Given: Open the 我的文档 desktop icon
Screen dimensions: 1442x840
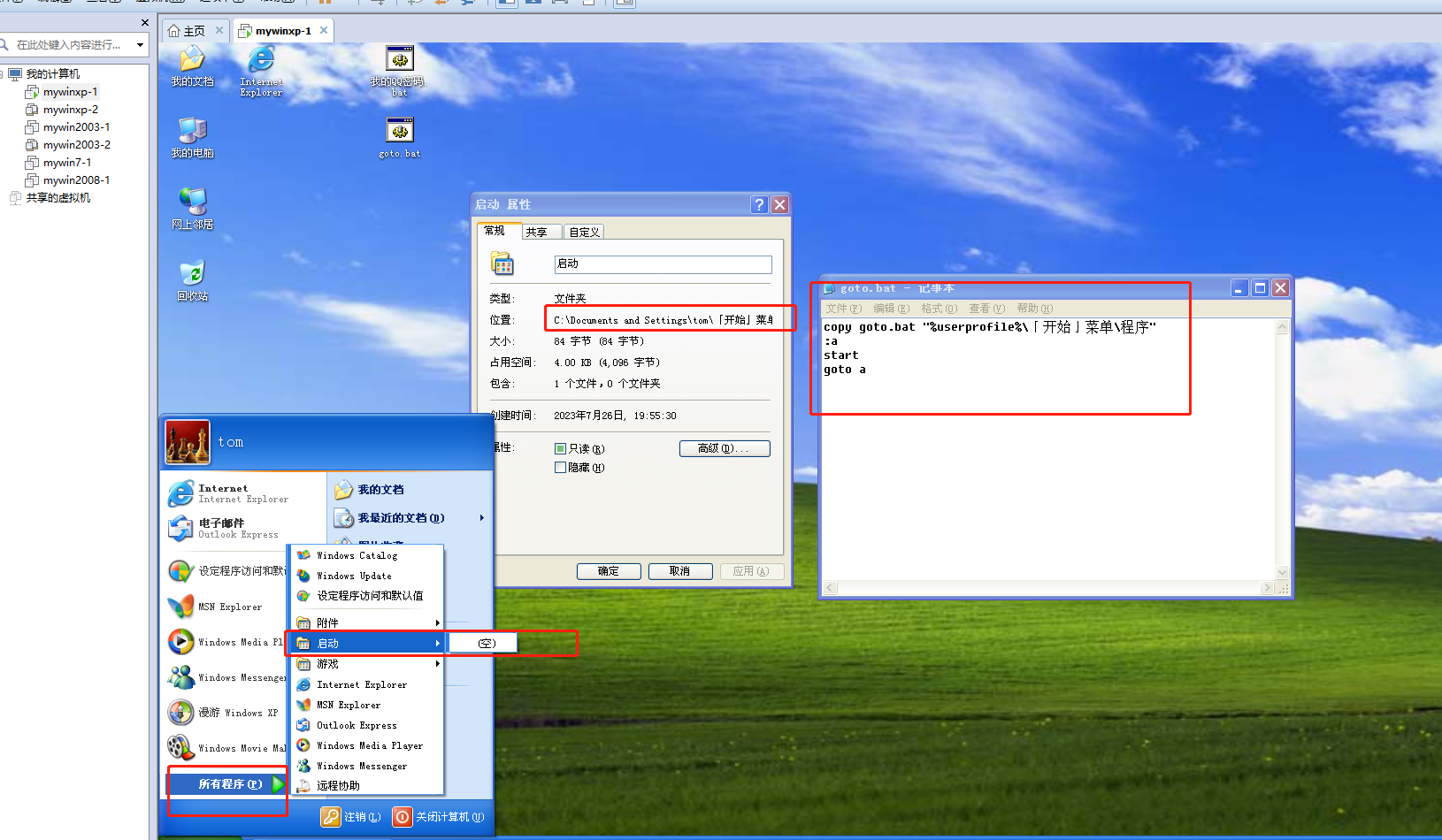Looking at the screenshot, I should click(192, 65).
